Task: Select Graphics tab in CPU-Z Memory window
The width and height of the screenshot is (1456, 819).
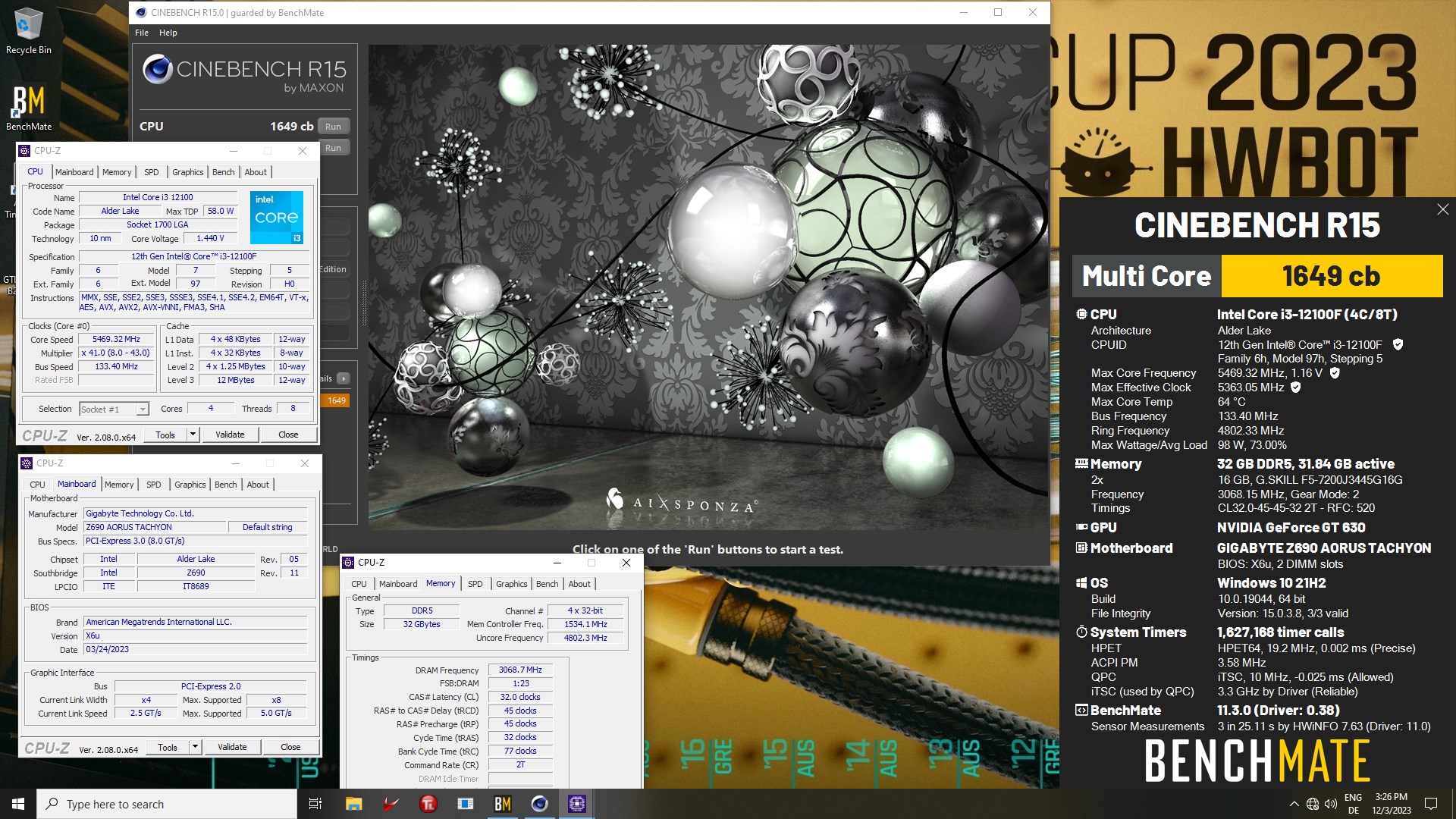Action: tap(511, 584)
